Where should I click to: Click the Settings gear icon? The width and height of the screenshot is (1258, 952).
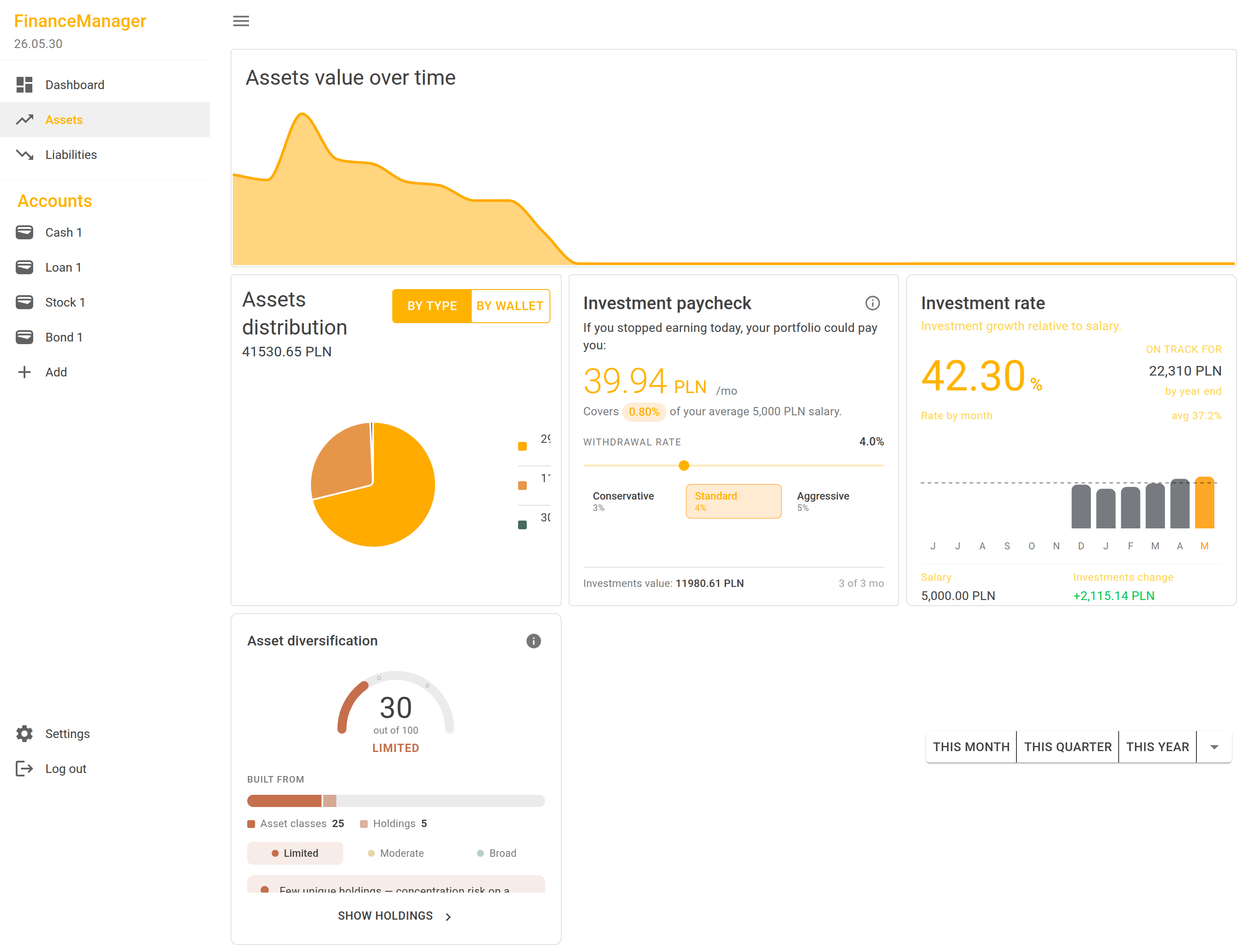coord(24,734)
